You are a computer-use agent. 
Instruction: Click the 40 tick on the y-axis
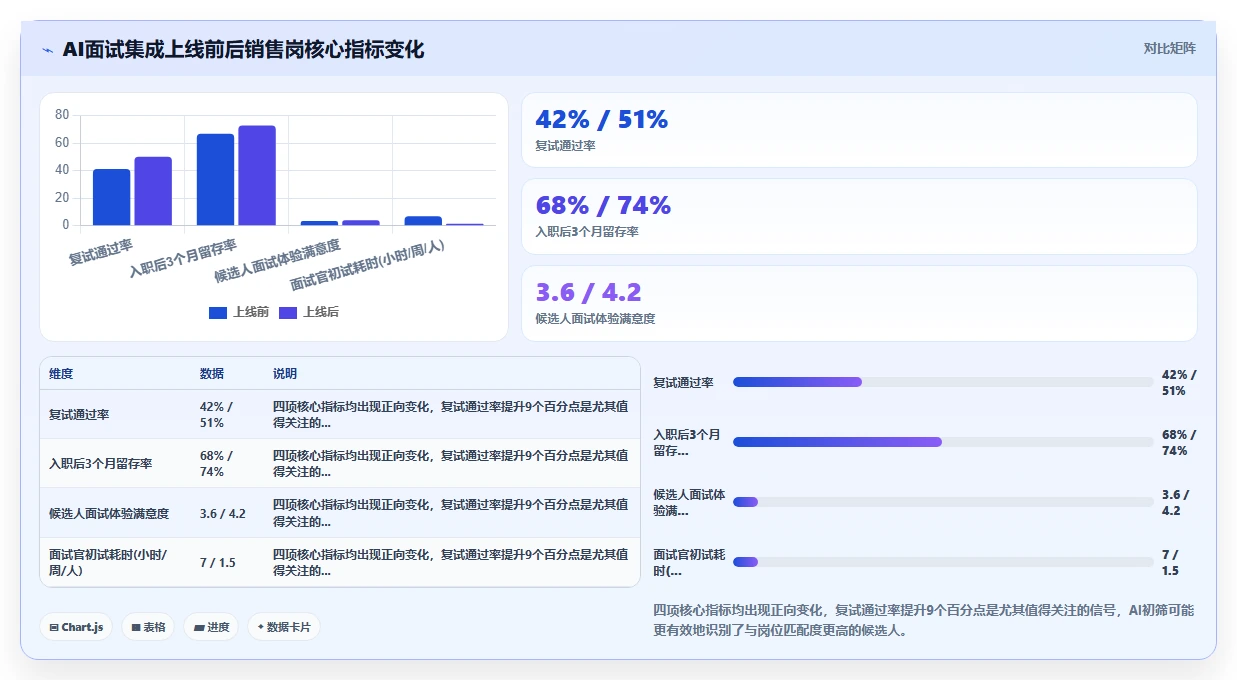pos(62,170)
